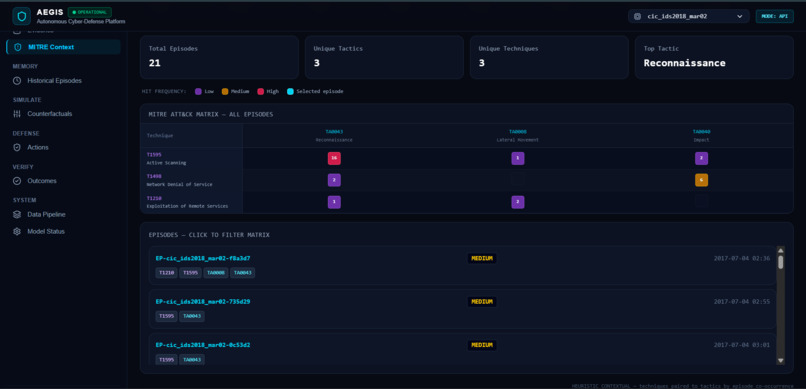Click the T1595 tag in the 735d29 episode
806x389 pixels.
click(x=167, y=317)
